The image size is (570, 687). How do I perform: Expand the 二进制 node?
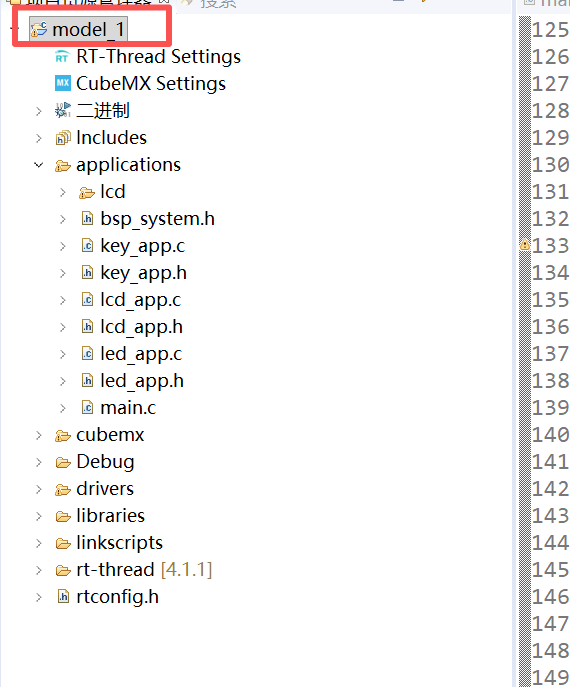coord(39,111)
